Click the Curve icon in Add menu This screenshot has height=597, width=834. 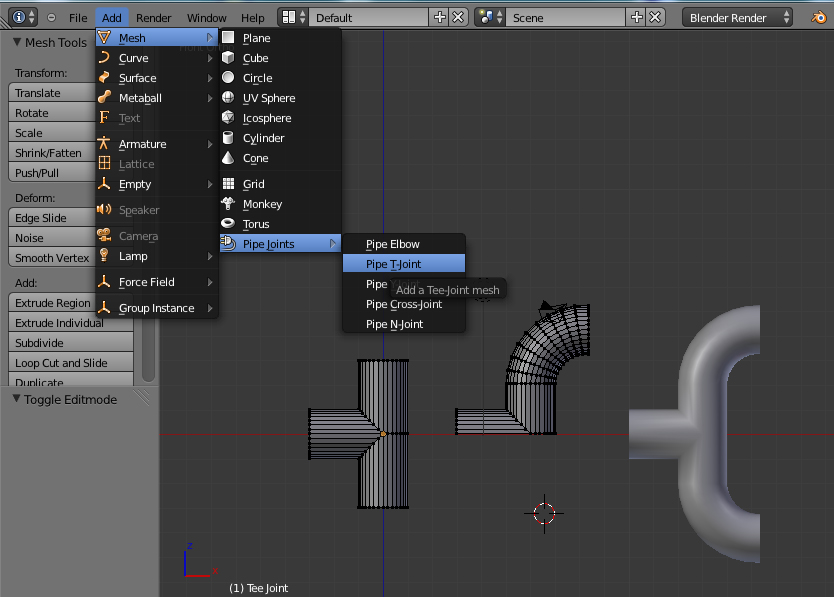(x=104, y=57)
